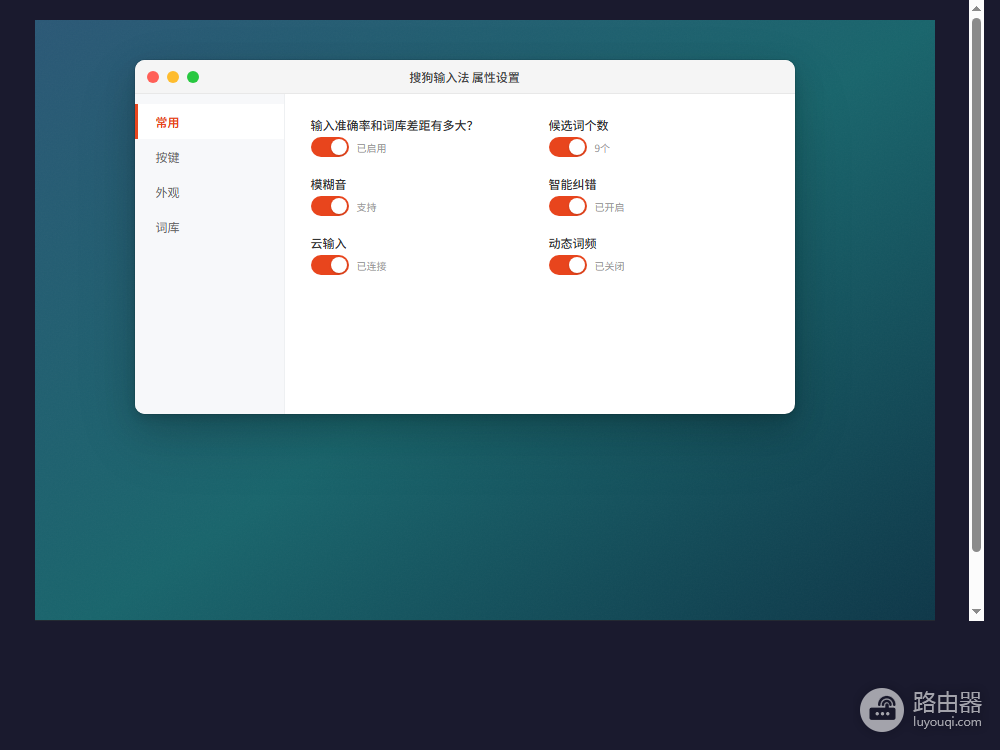Viewport: 1000px width, 750px height.
Task: Select the 常用 sidebar tab
Action: coord(210,122)
